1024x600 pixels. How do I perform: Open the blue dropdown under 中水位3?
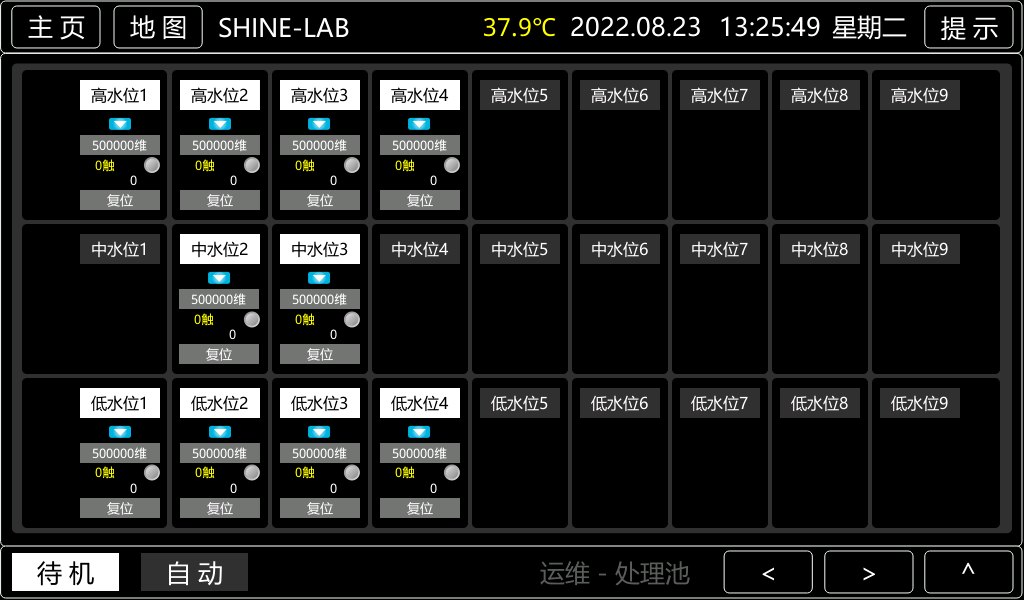319,278
